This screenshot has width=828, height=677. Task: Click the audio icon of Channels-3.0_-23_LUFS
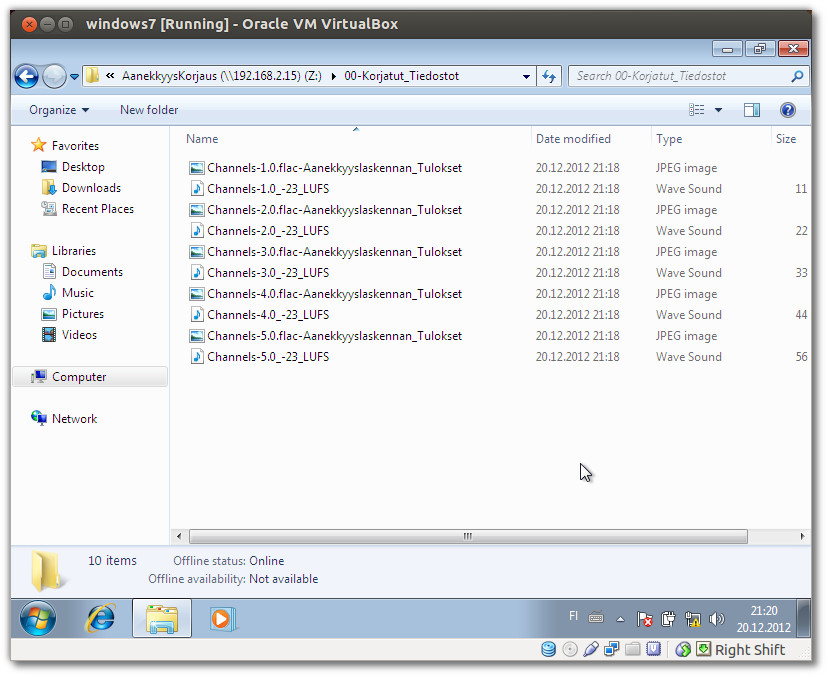(x=196, y=273)
